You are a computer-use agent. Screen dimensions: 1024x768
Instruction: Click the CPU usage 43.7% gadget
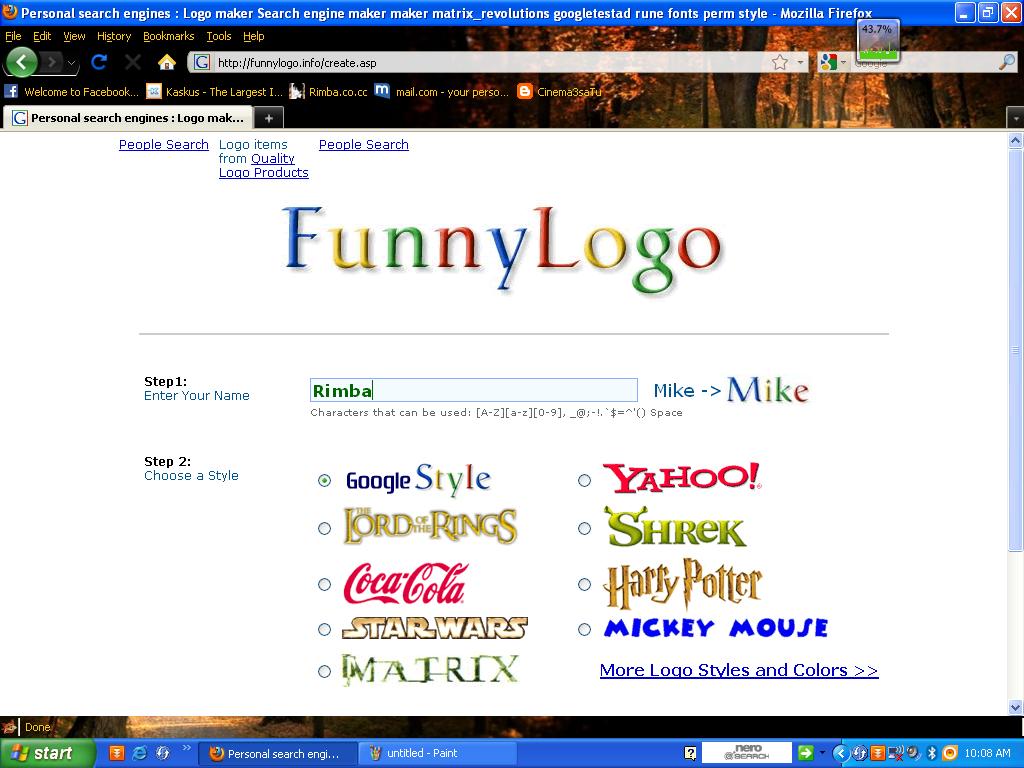(878, 41)
